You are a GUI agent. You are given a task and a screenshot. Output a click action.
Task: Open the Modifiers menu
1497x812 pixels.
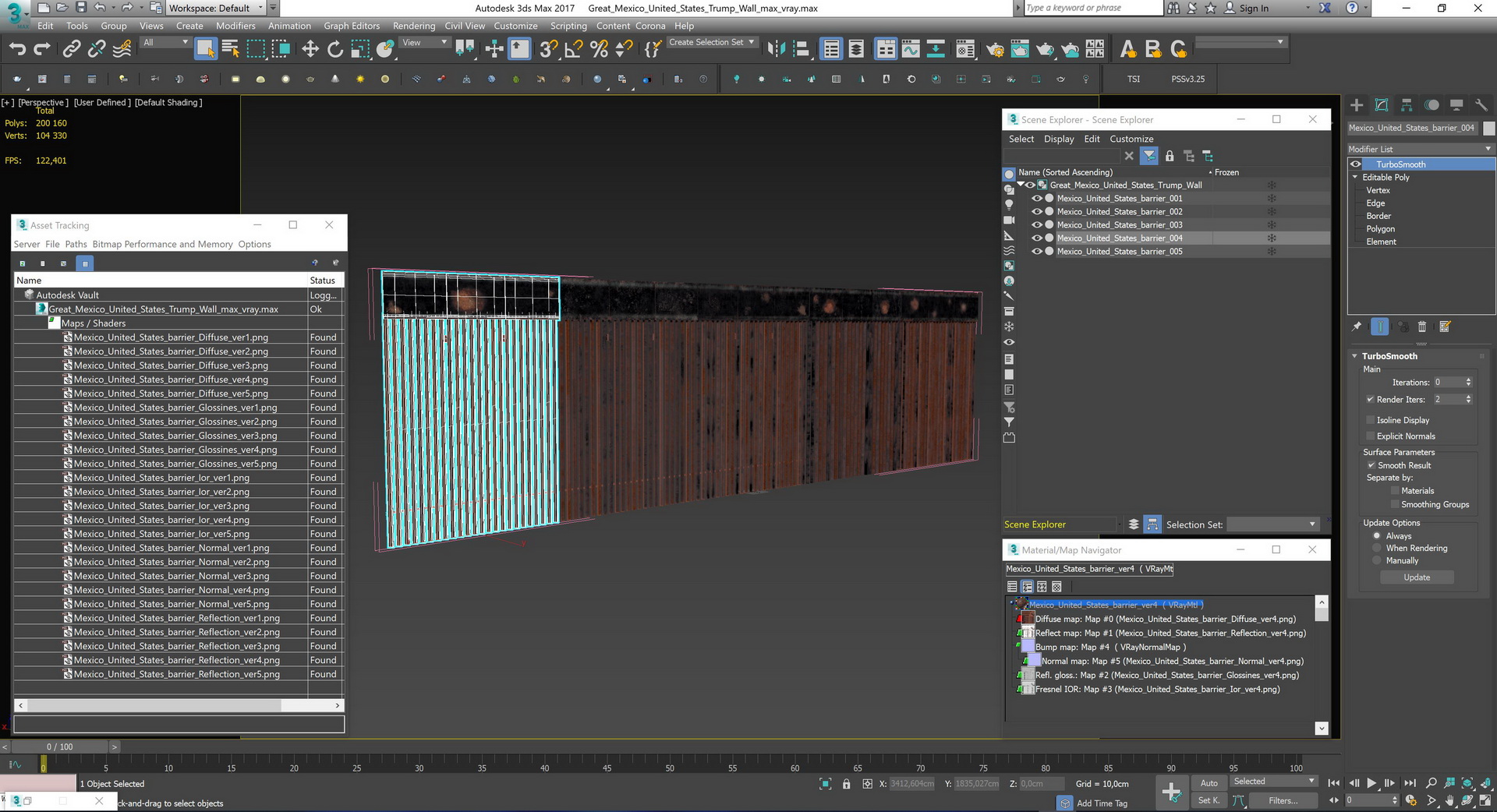tap(235, 26)
